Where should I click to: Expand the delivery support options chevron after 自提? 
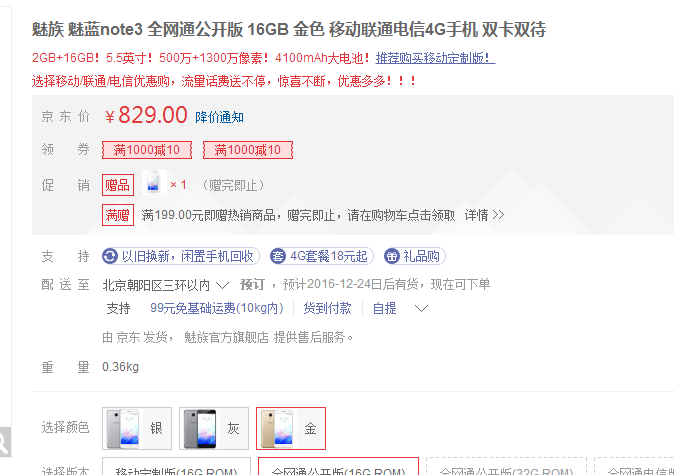tap(421, 309)
